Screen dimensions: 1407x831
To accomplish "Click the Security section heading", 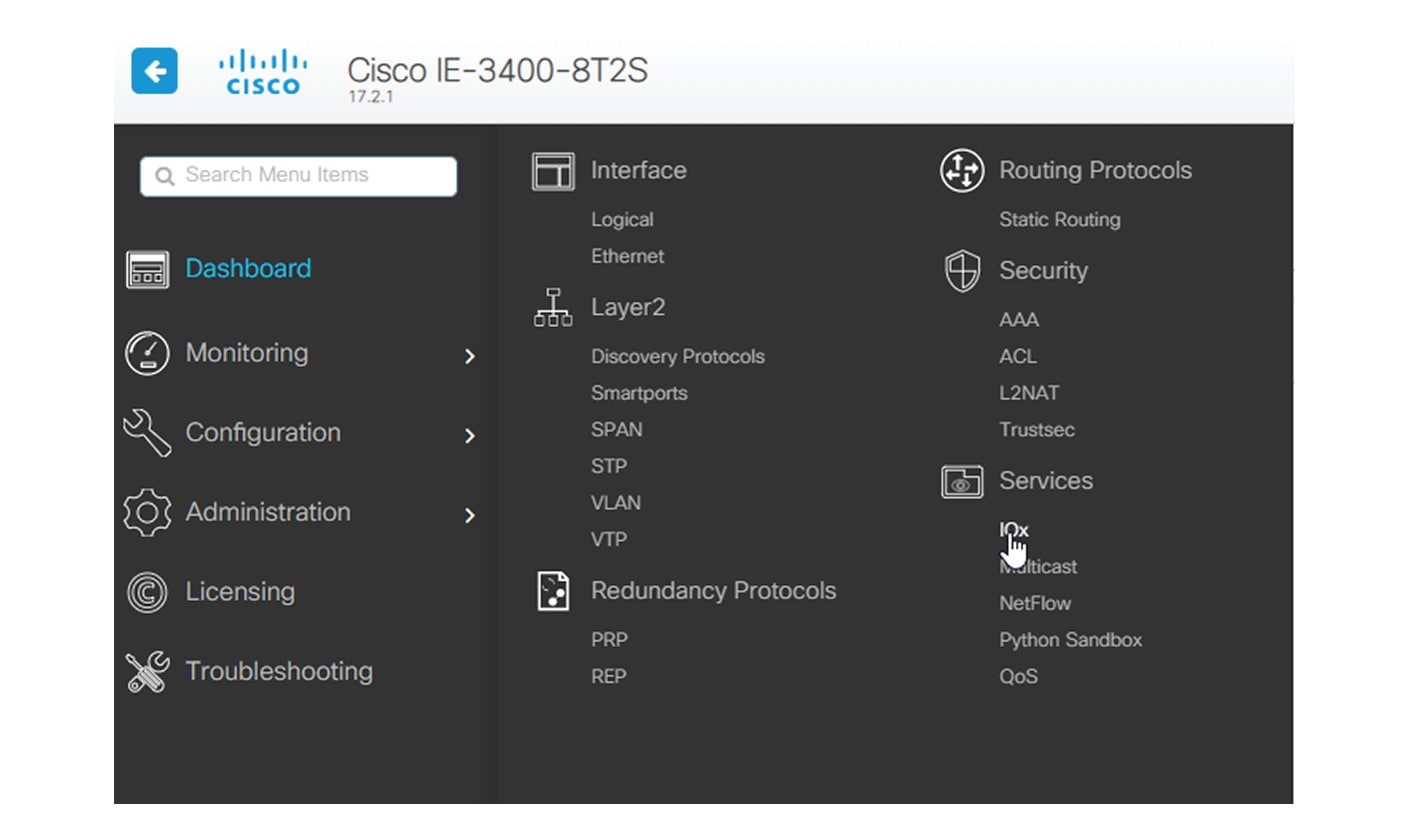I will 1044,270.
